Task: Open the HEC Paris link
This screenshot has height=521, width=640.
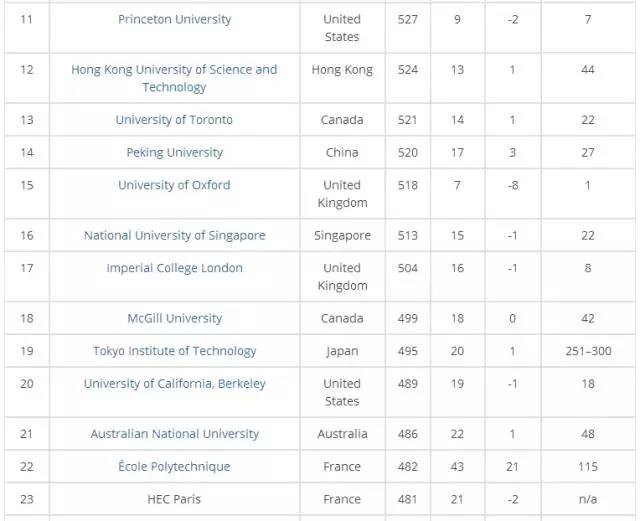Action: tap(174, 499)
